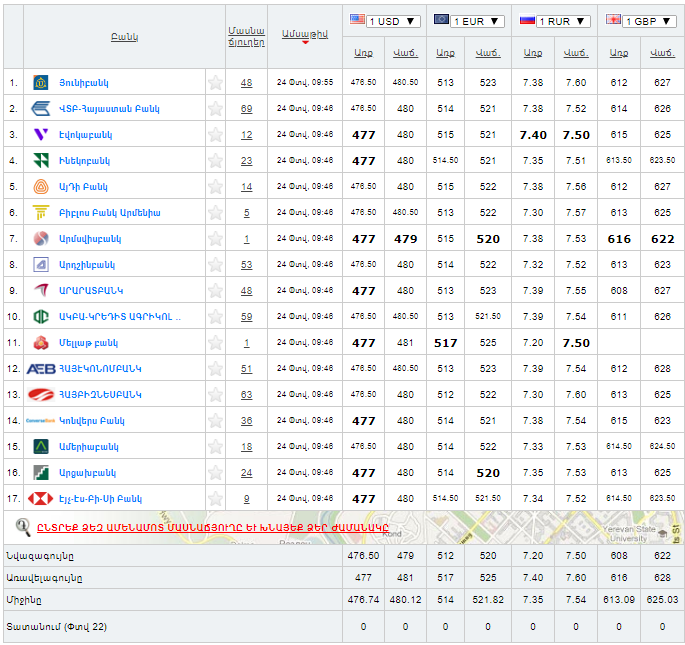The height and width of the screenshot is (645, 685).
Task: Sort the table by Բանկ column header
Action: click(124, 37)
